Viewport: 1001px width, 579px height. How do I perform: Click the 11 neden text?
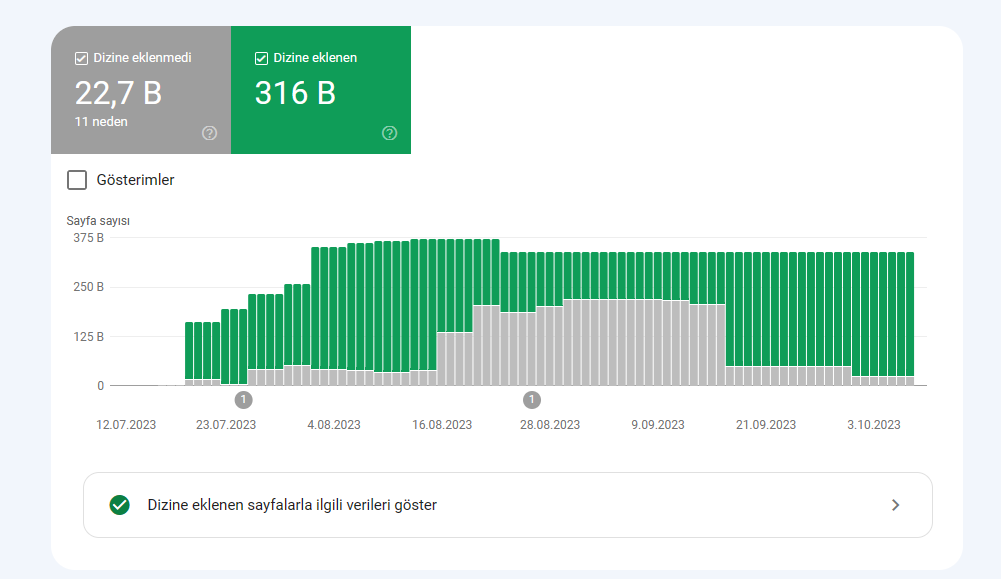[101, 121]
